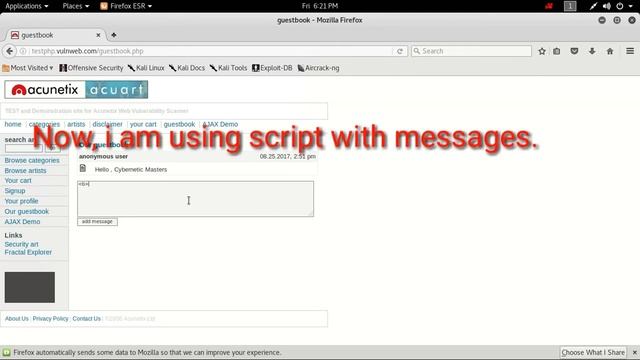Select the guestbook browser tab
This screenshot has width=640, height=360.
[55, 35]
